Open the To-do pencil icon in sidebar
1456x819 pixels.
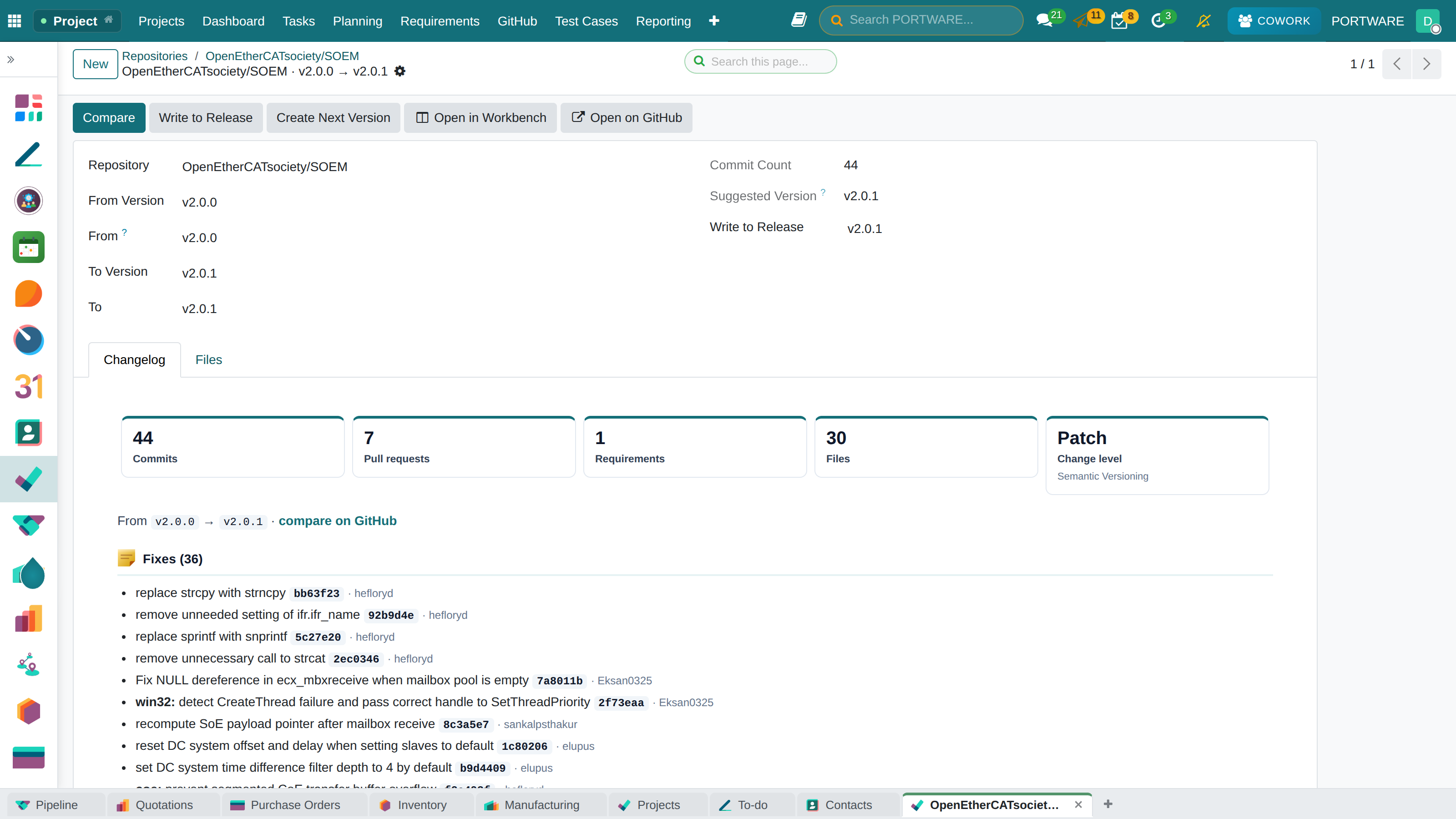(x=28, y=154)
